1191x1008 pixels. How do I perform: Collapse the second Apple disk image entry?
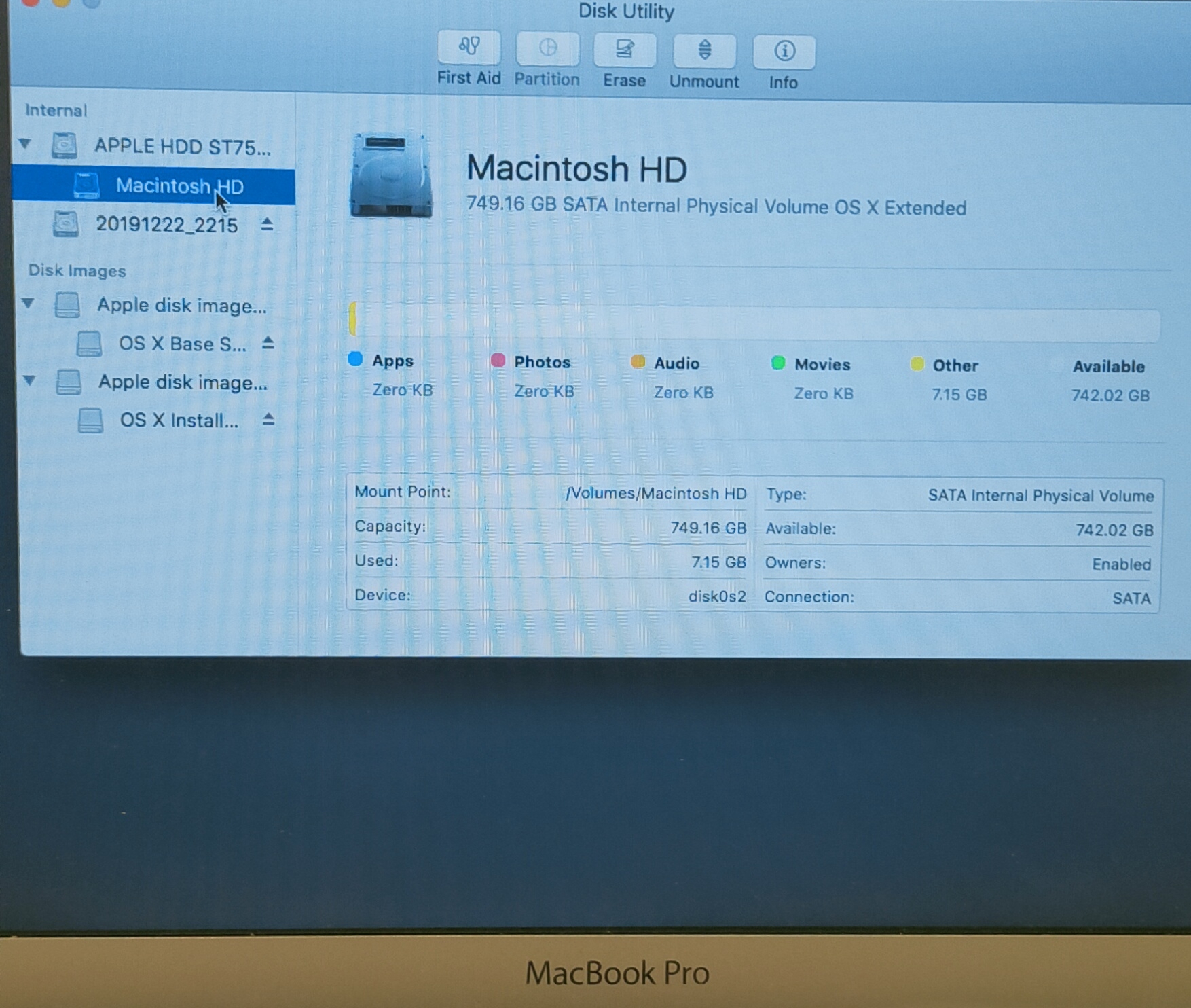[30, 380]
